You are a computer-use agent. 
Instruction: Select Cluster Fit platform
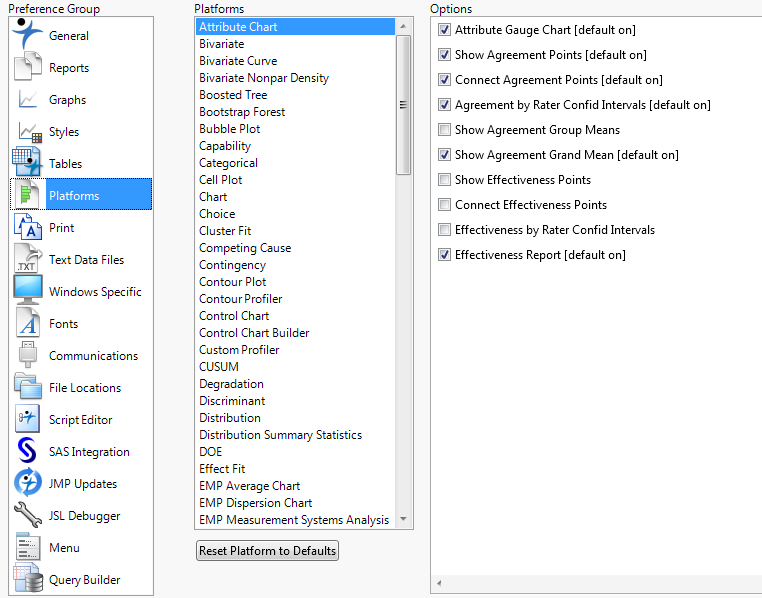coord(295,231)
